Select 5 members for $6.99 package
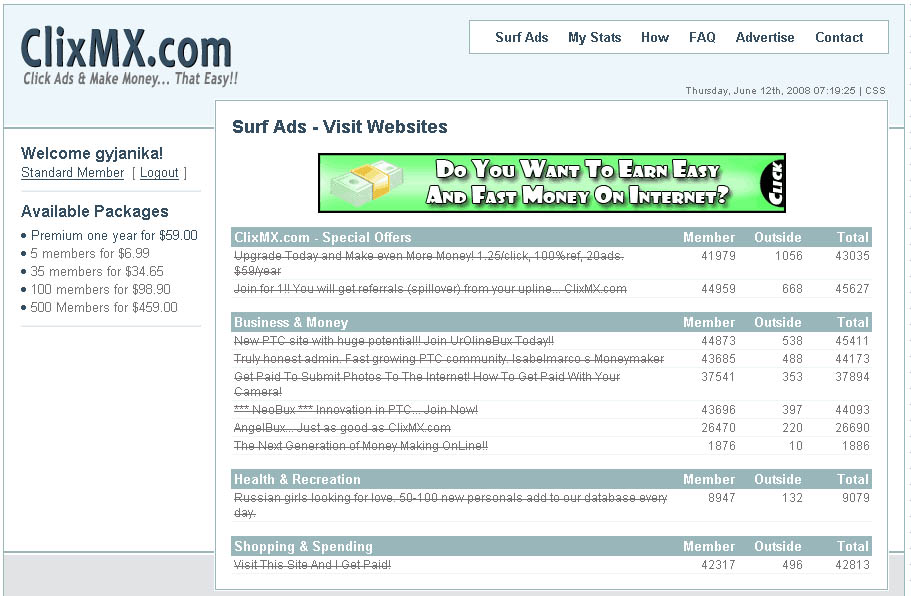Viewport: 911px width, 596px height. point(90,253)
